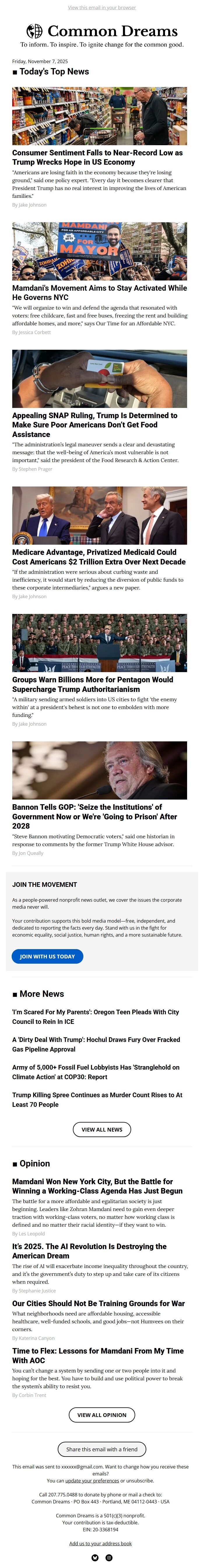Click the Bannon close-up photo
204x1568 pixels.
click(x=99, y=769)
